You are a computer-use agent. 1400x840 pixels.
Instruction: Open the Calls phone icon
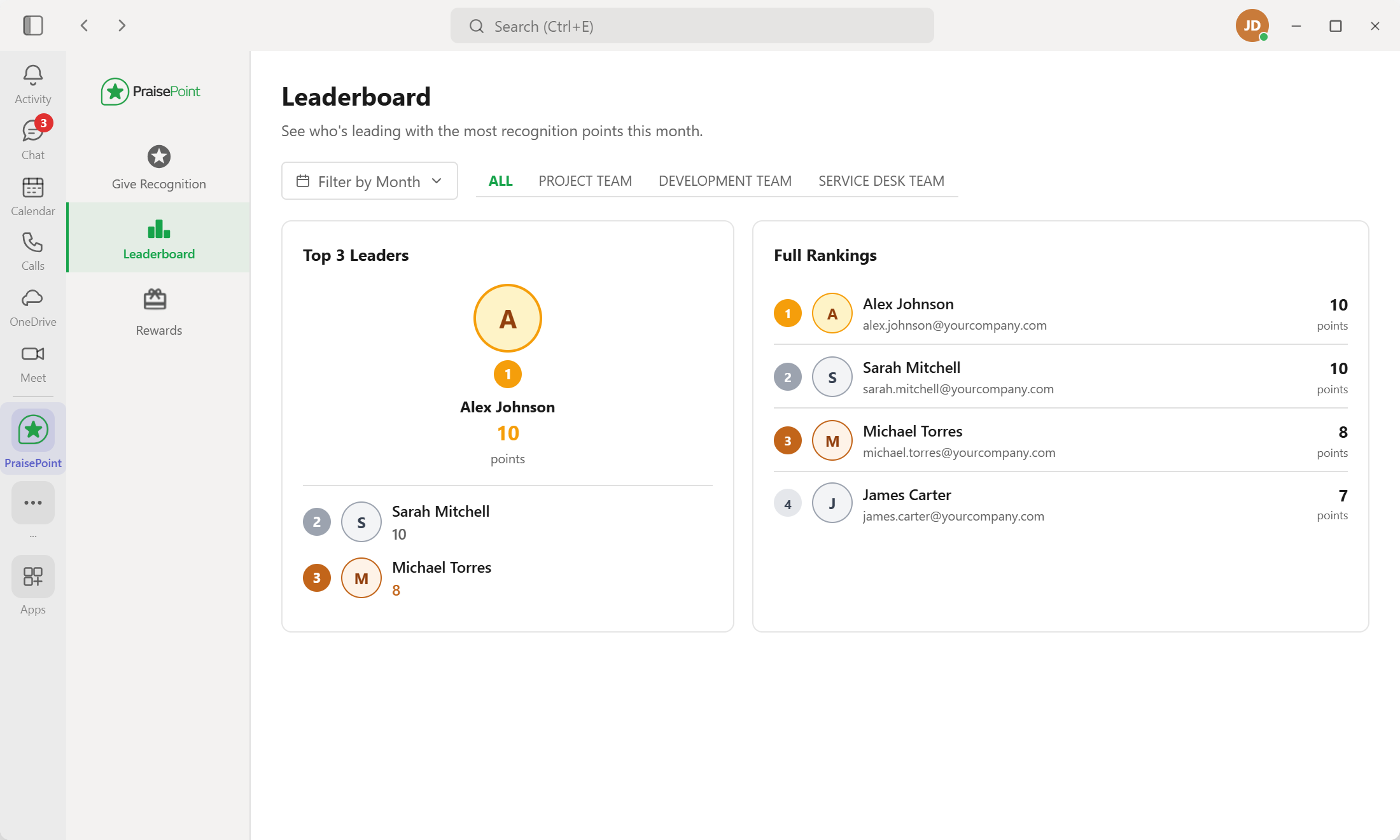click(33, 242)
